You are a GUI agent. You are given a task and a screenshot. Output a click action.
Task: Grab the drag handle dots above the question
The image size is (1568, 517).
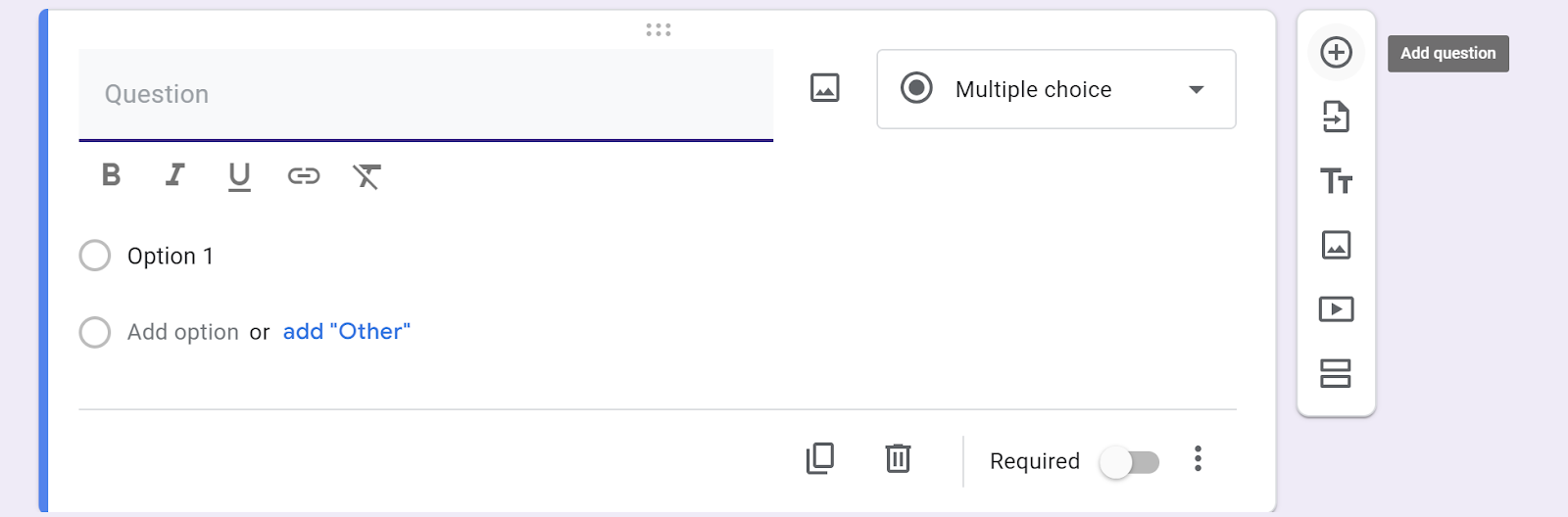659,30
